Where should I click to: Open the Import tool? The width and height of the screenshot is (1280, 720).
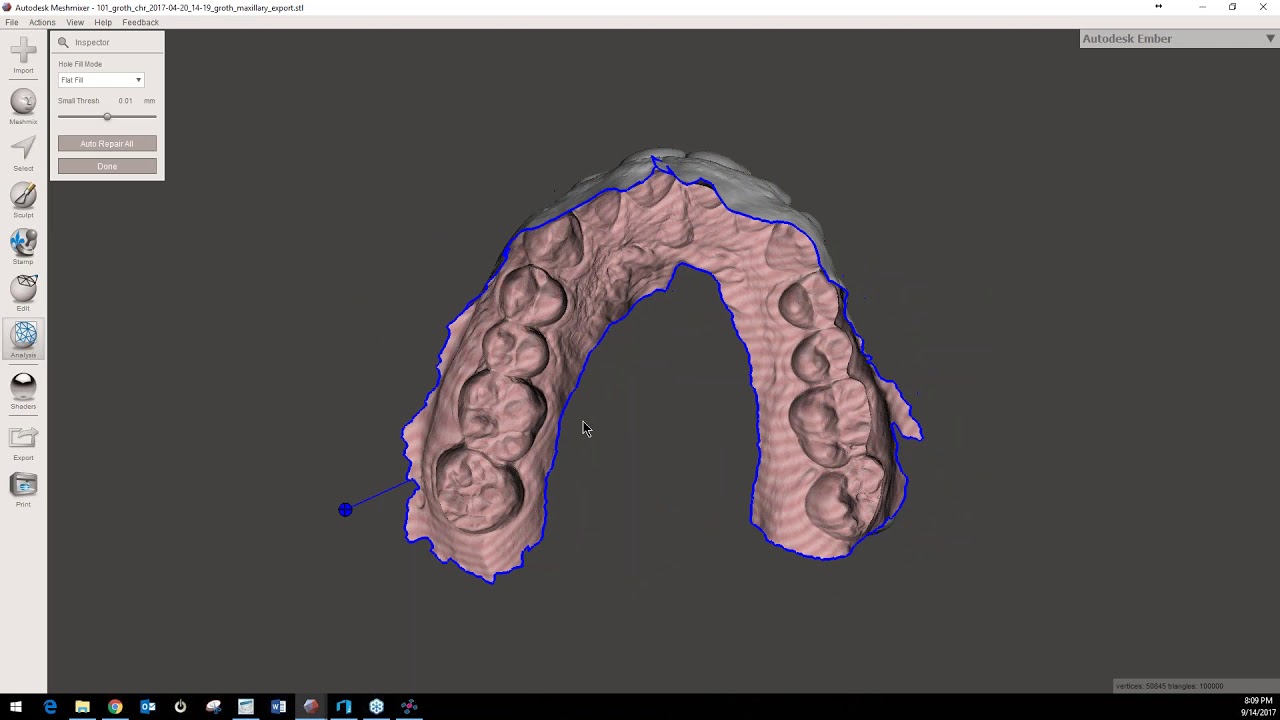point(23,53)
